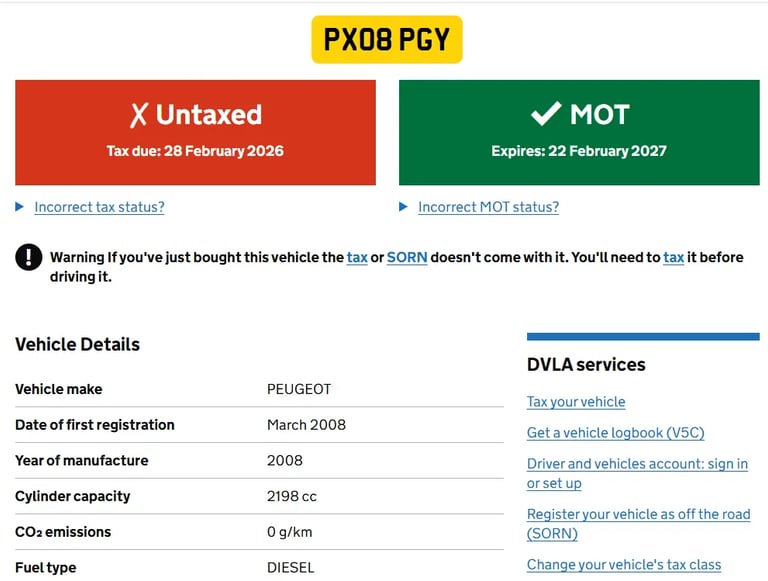
Task: Expand the 'Incorrect MOT status?' arrow
Action: tap(403, 207)
